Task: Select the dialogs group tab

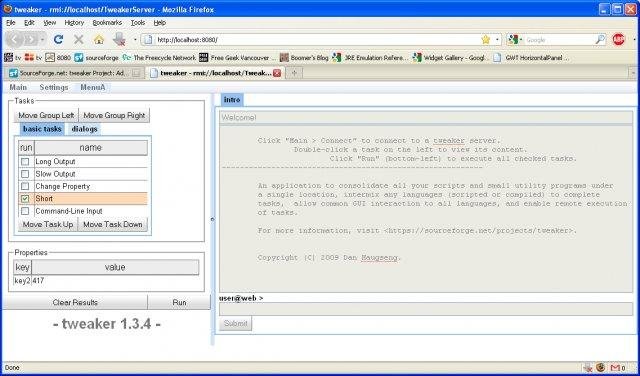Action: pos(84,129)
